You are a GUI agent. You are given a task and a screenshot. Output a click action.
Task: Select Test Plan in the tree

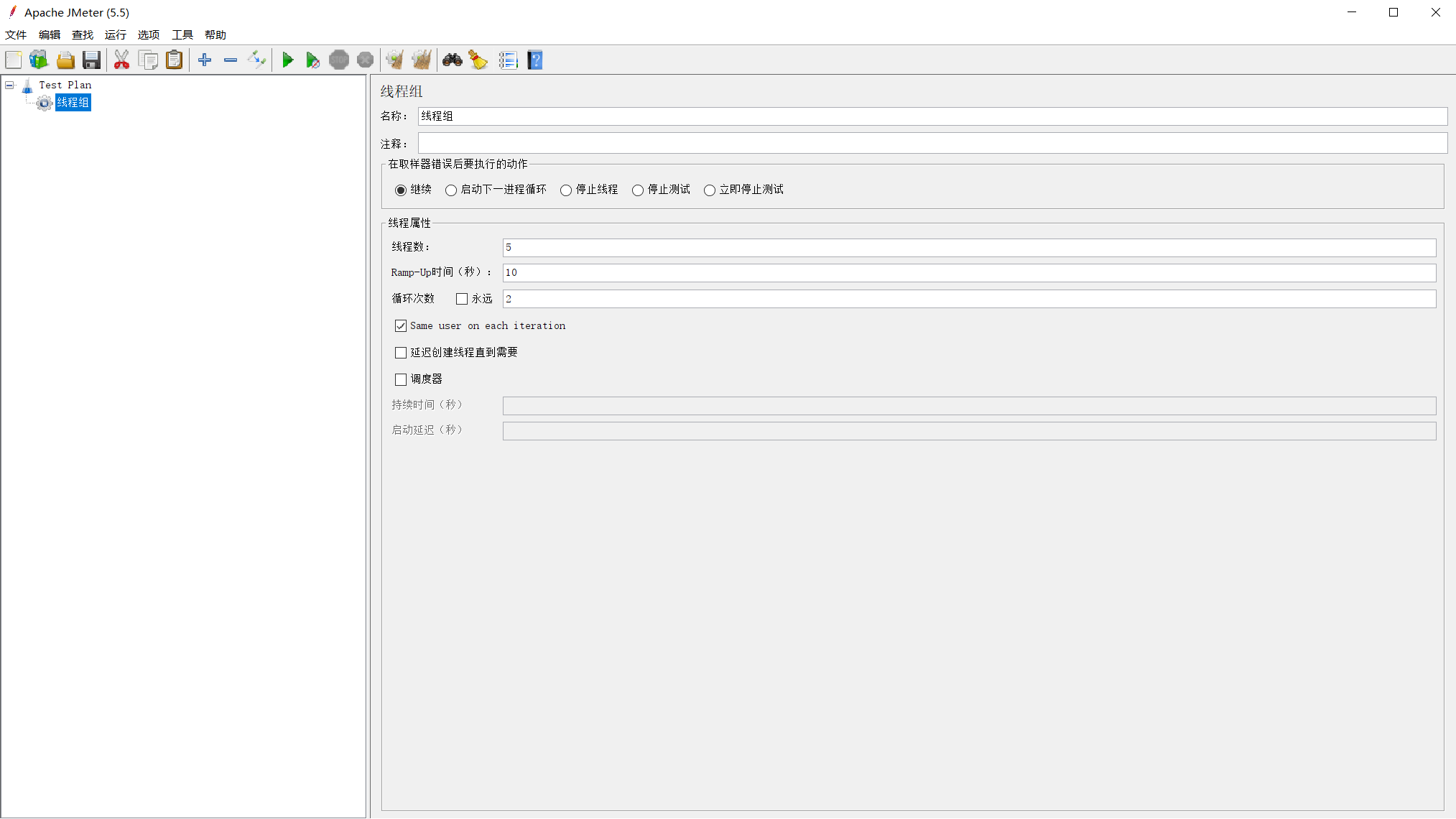click(65, 85)
